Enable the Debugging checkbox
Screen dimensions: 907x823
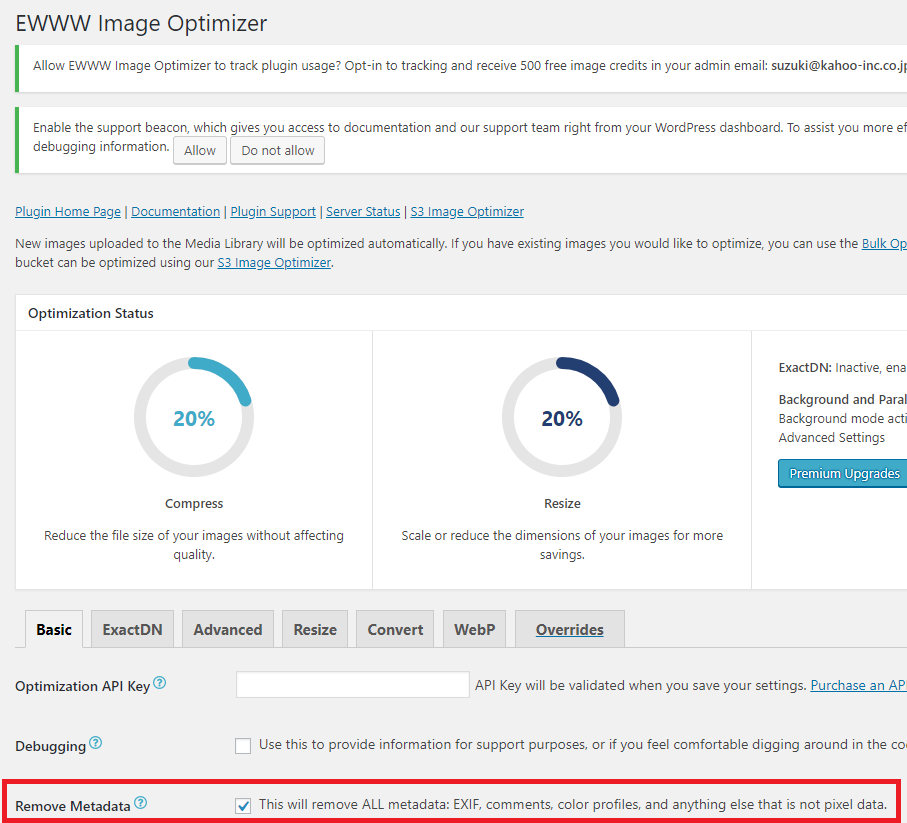tap(243, 745)
